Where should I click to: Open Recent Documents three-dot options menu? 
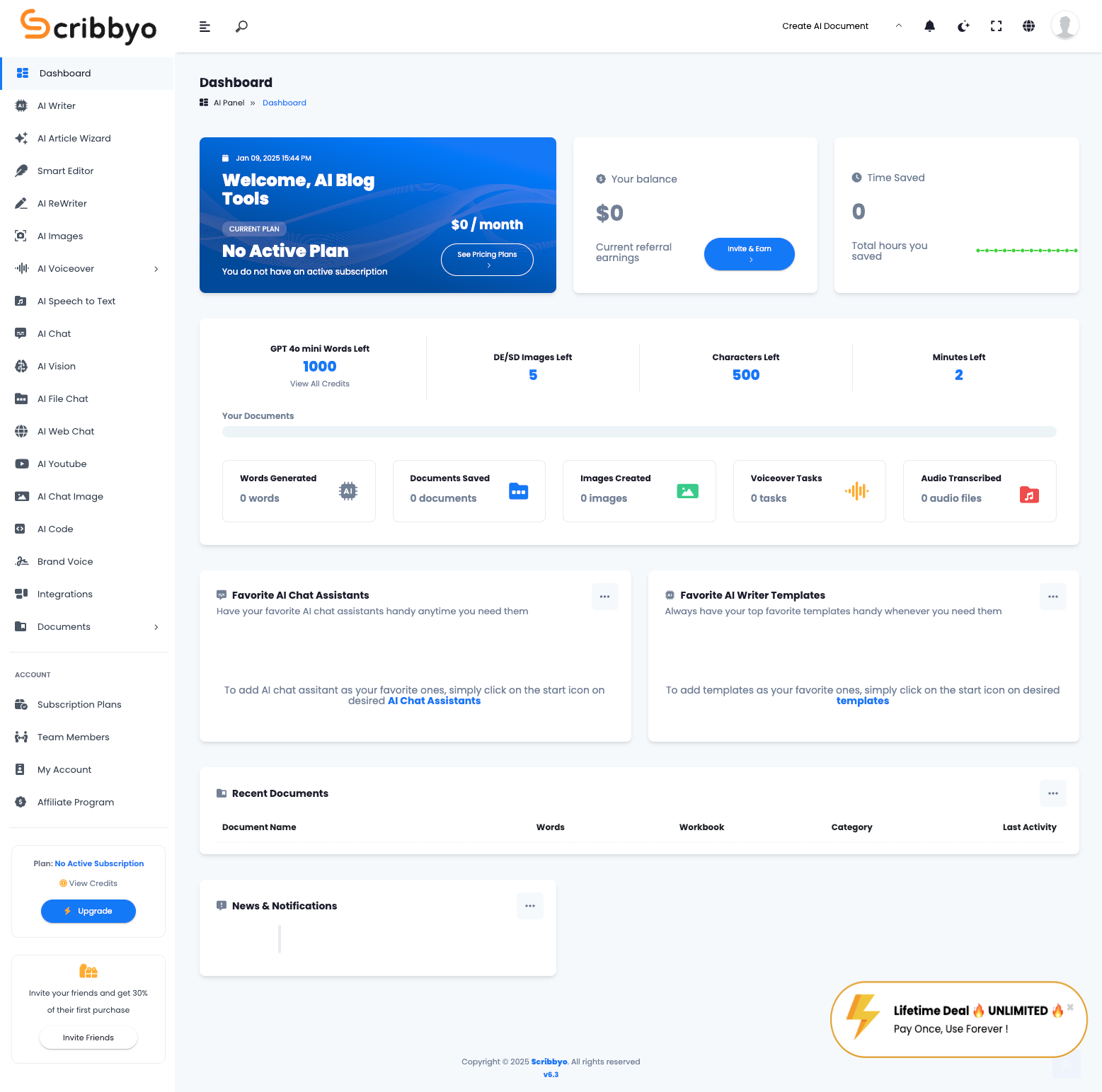(x=1052, y=793)
